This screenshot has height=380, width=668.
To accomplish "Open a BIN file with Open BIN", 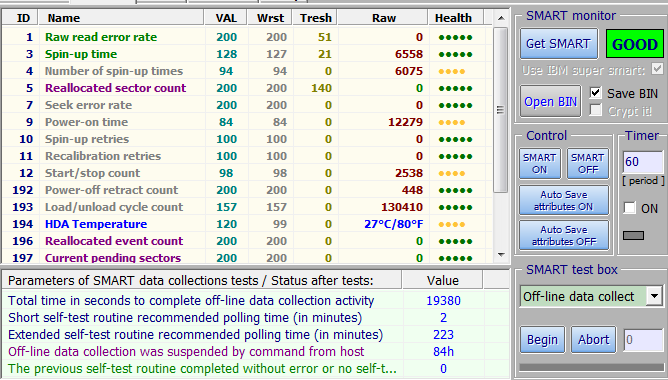I will 550,101.
